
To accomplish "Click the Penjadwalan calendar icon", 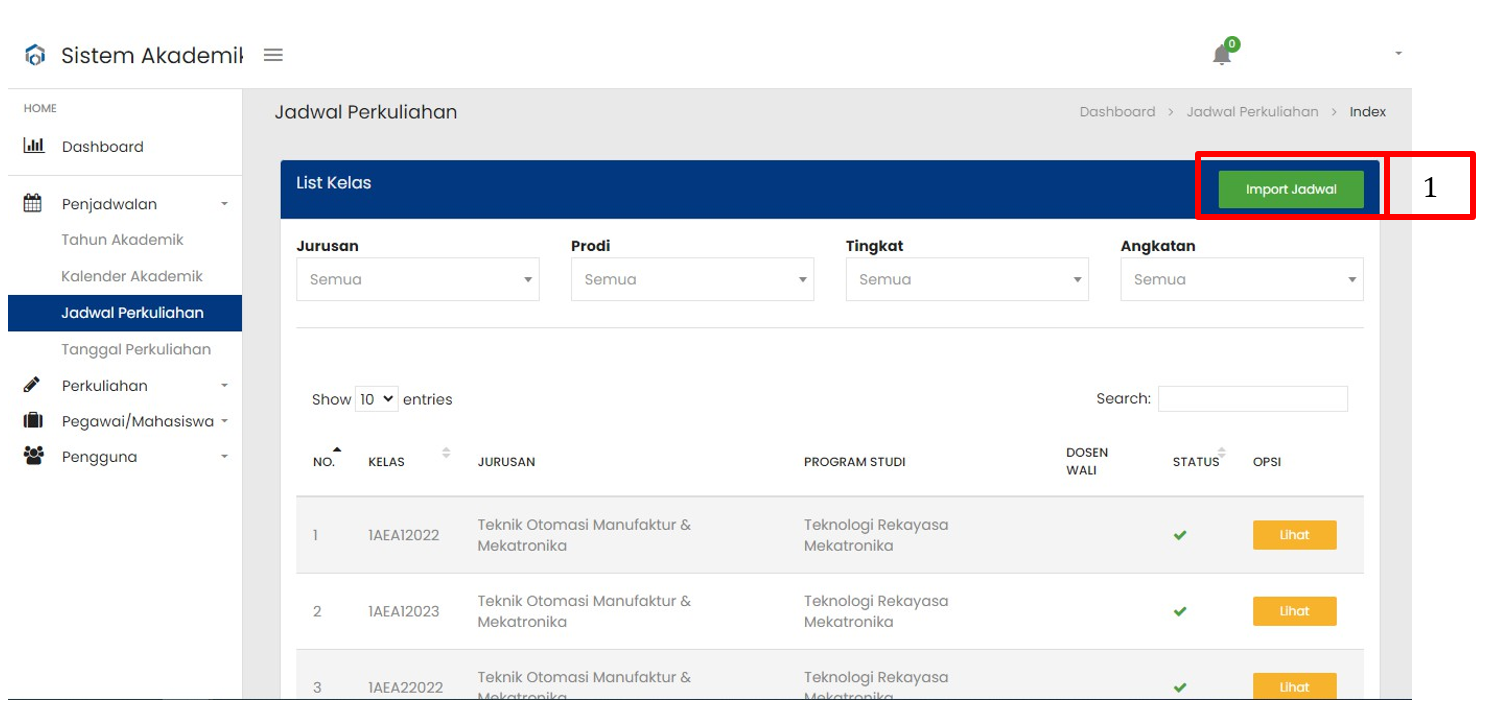I will 33,203.
